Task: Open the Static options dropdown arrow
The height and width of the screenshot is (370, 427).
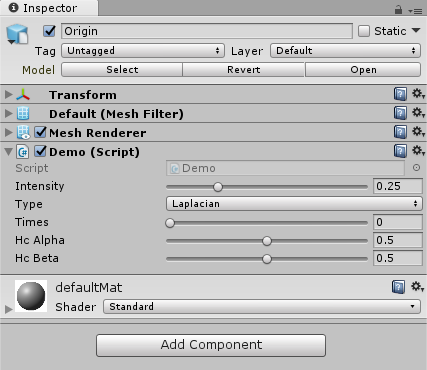Action: (416, 31)
